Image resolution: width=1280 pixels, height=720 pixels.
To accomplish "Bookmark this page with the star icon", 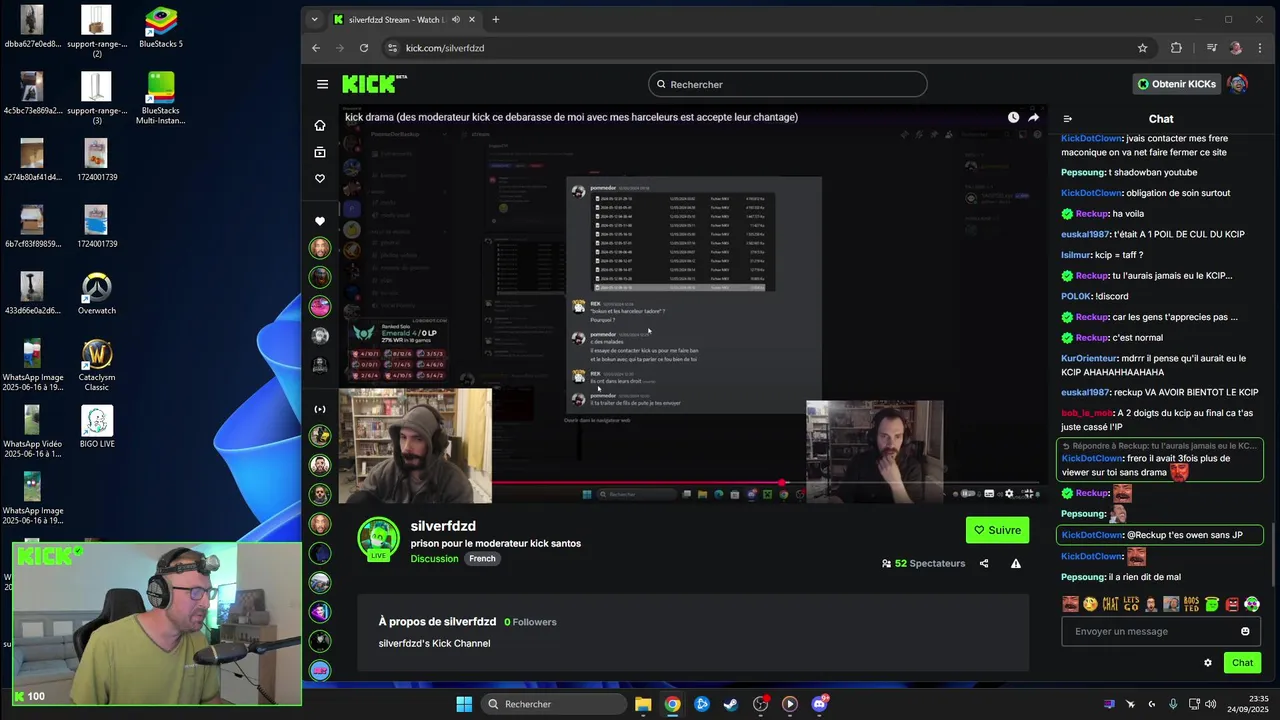I will (1143, 48).
